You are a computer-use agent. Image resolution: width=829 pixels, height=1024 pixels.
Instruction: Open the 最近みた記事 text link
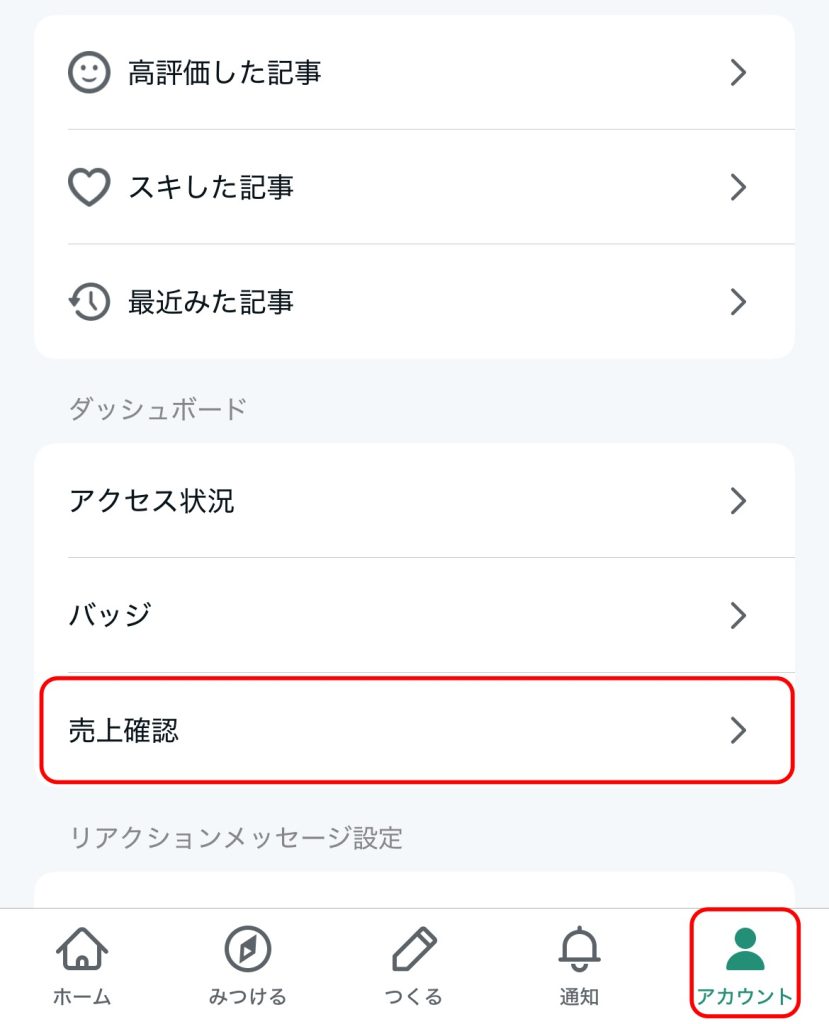210,302
